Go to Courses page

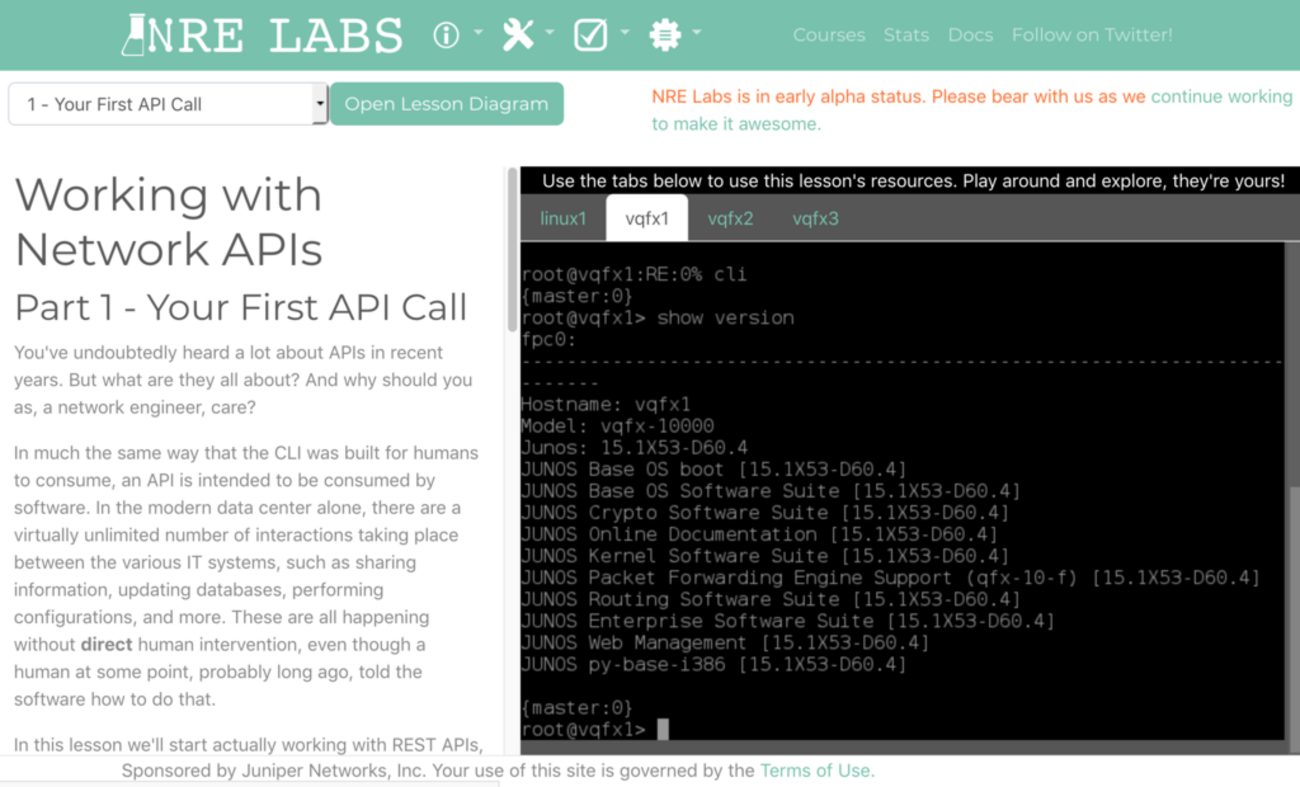click(x=829, y=35)
